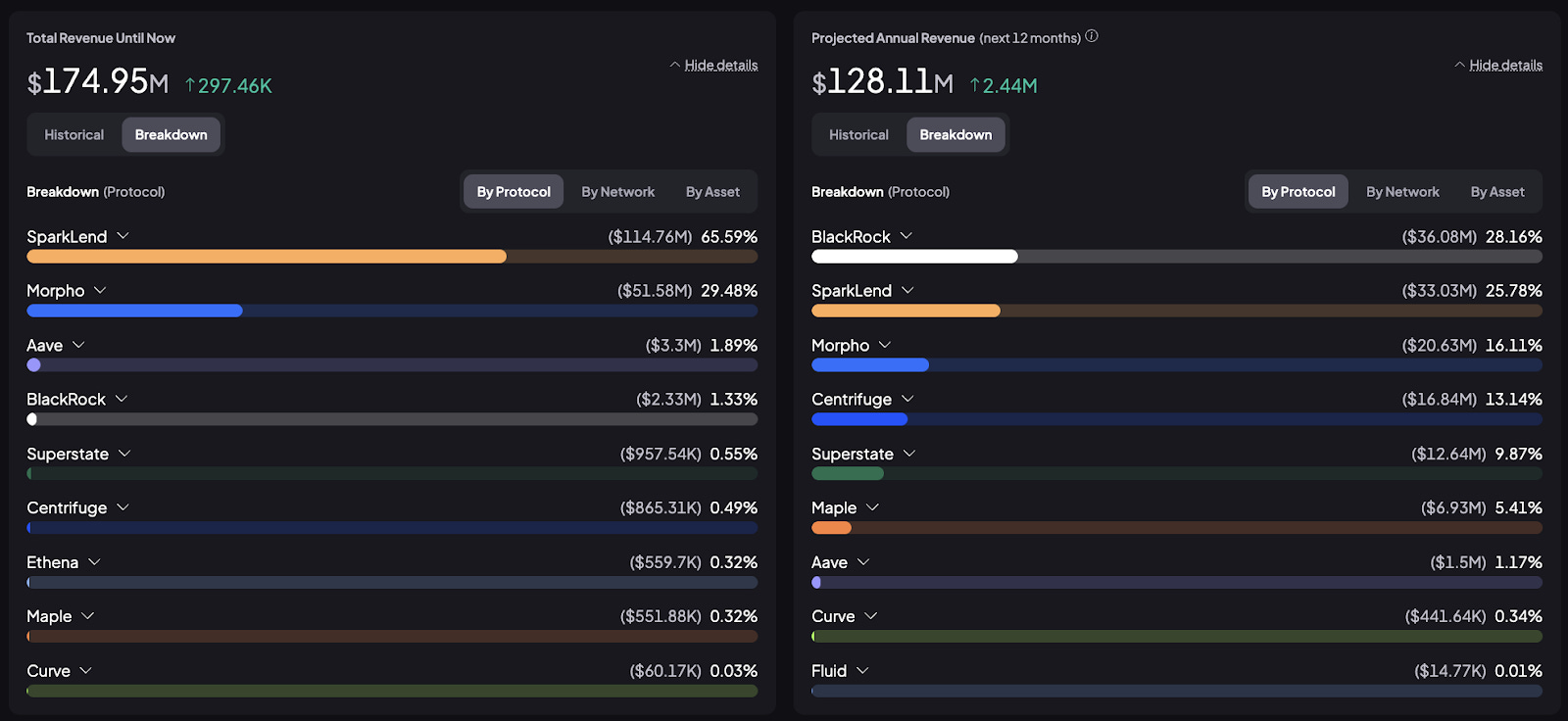This screenshot has height=721, width=1568.
Task: Expand Morpho row showing 29.48%
Action: pyautogui.click(x=100, y=290)
